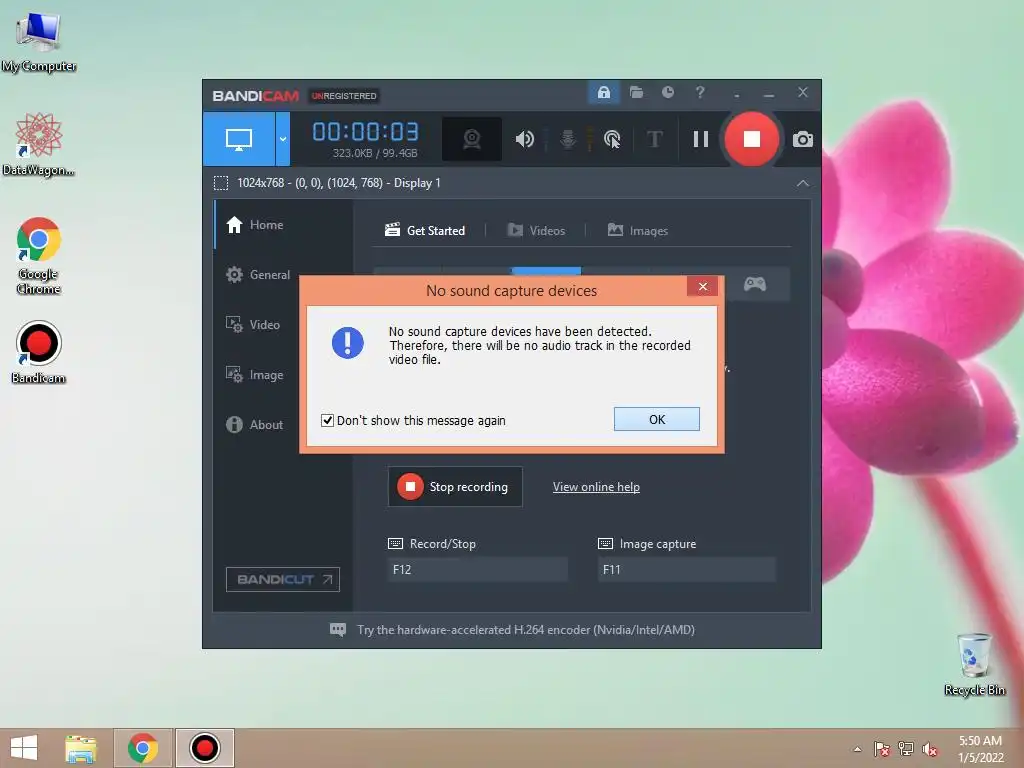This screenshot has width=1024, height=768.
Task: Open the Windows Start button
Action: coord(24,748)
